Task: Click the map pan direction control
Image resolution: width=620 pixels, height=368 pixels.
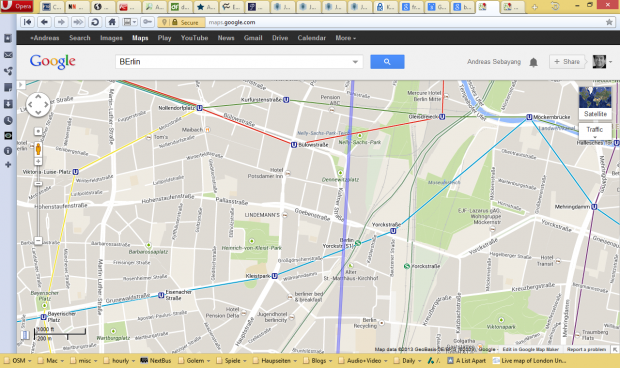Action: (x=38, y=105)
